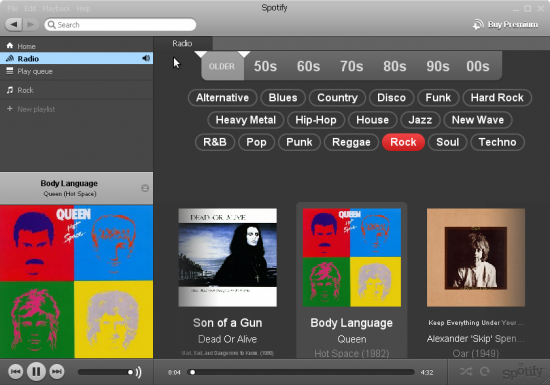Screen dimensions: 550x385
Task: Select the Radio tab header
Action: pyautogui.click(x=182, y=43)
